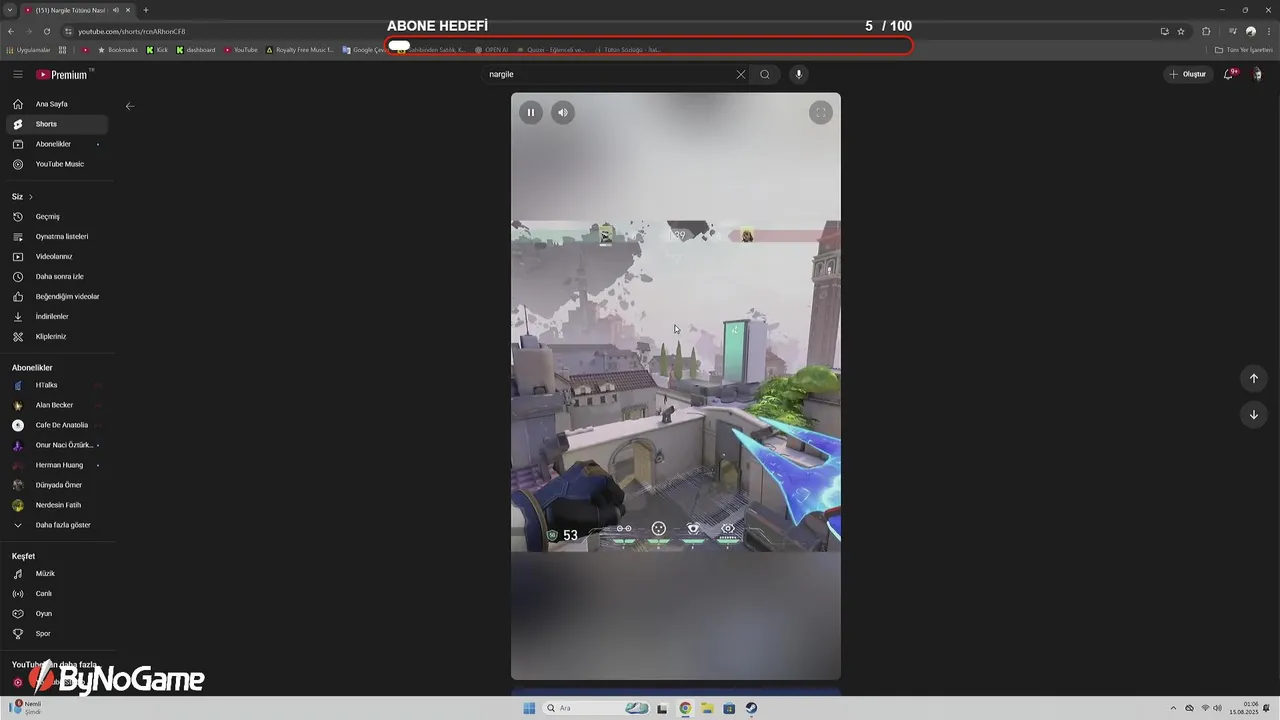Open Uygulamalar apps bookmark

coord(29,49)
